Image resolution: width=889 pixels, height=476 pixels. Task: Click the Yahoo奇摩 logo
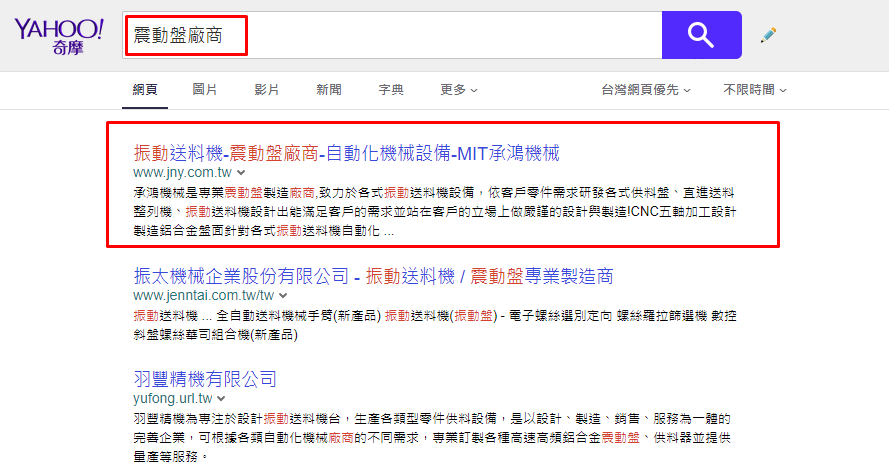59,36
